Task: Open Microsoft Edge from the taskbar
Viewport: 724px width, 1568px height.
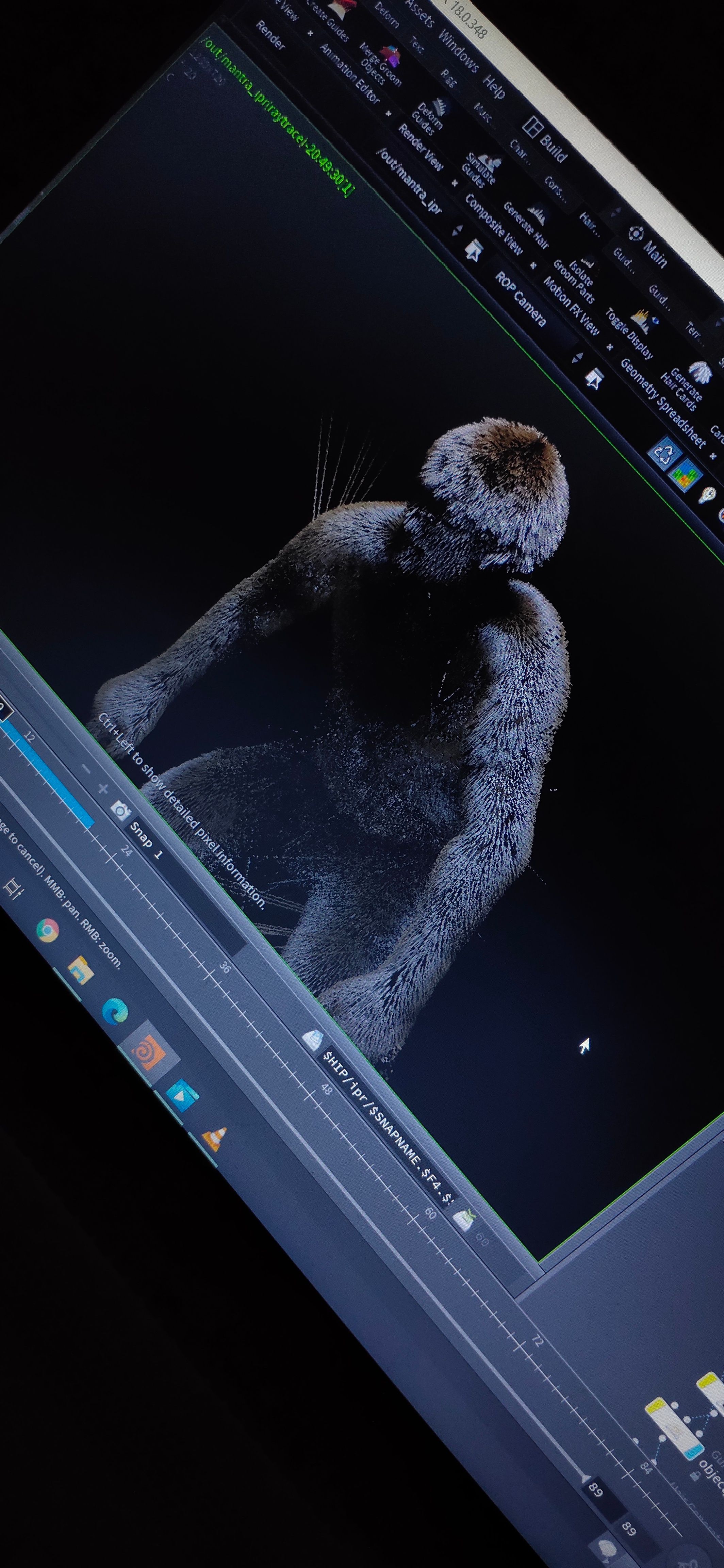Action: (x=116, y=1011)
